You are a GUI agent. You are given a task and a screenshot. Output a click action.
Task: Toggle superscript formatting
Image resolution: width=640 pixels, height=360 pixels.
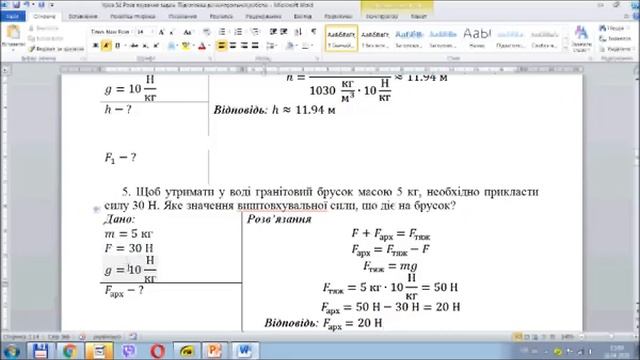point(156,46)
